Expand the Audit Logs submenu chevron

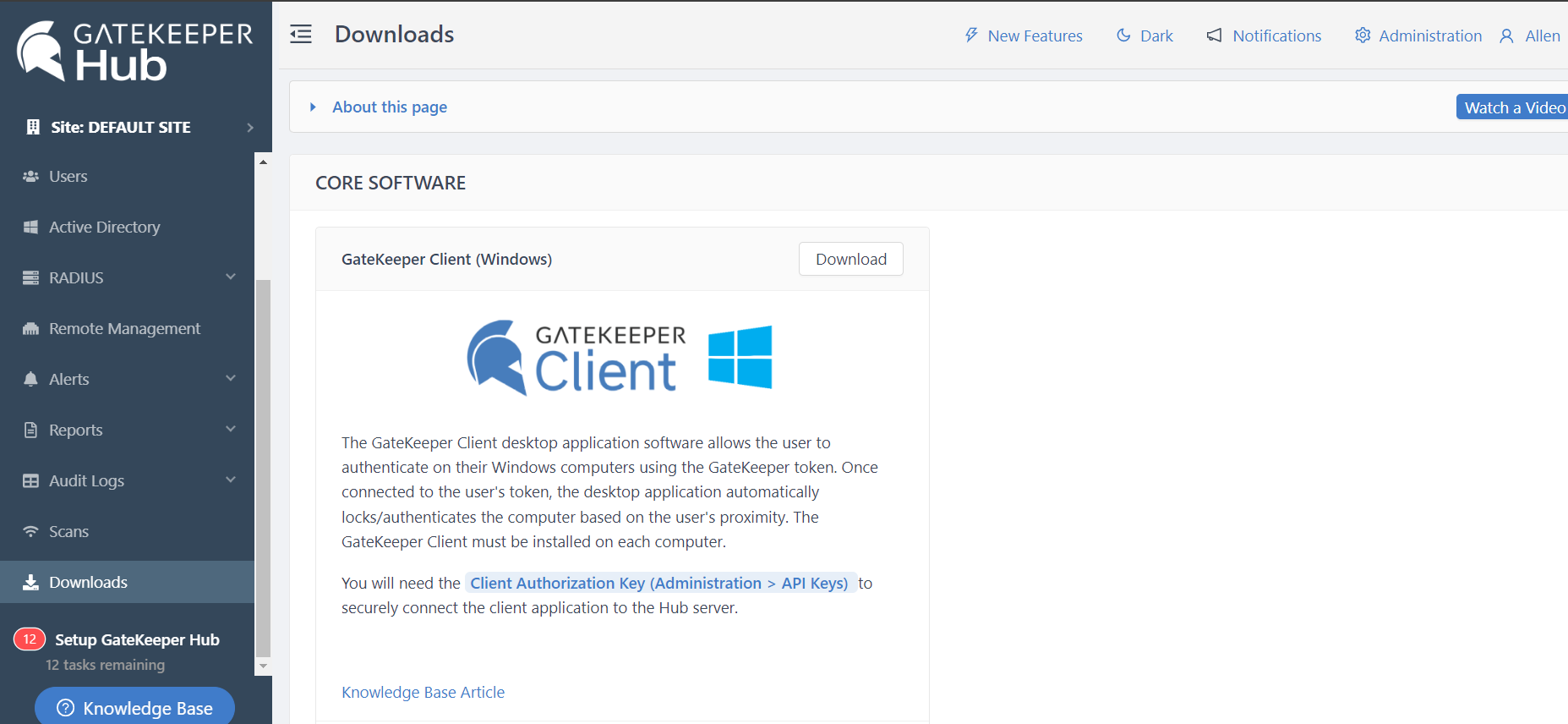231,480
